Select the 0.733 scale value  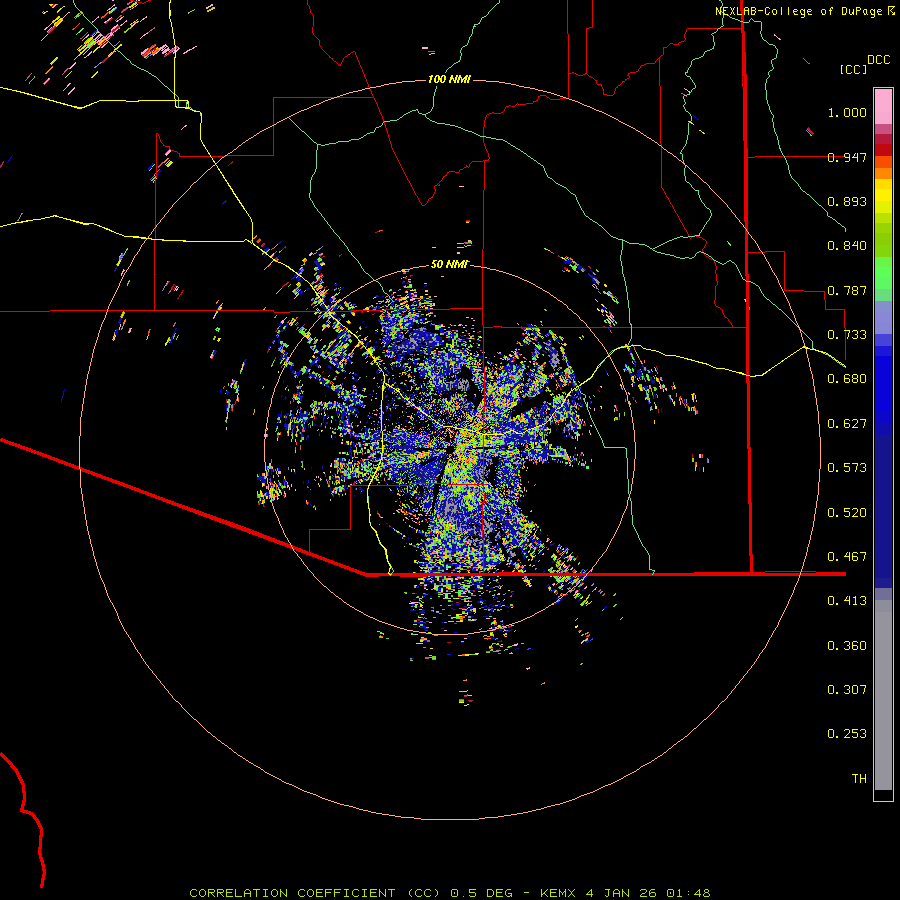click(847, 335)
